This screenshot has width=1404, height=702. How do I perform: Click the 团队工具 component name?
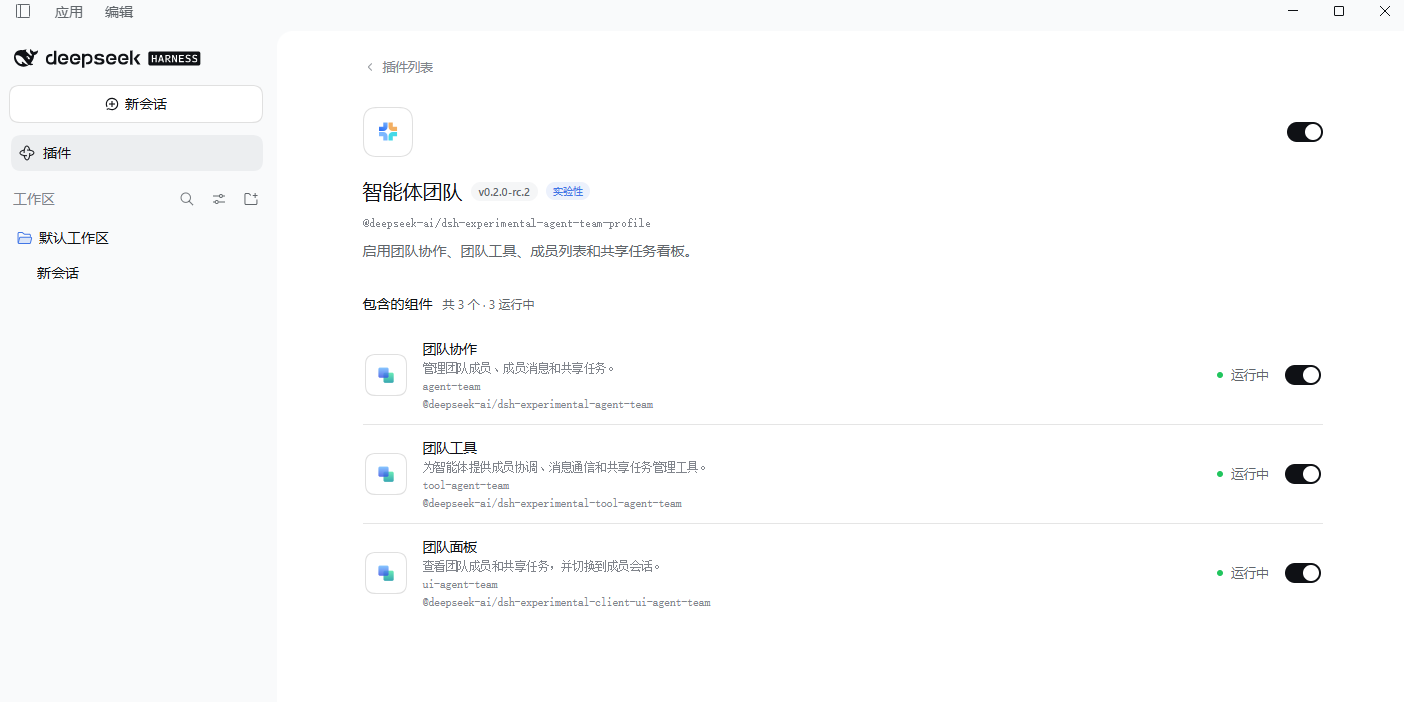click(450, 448)
